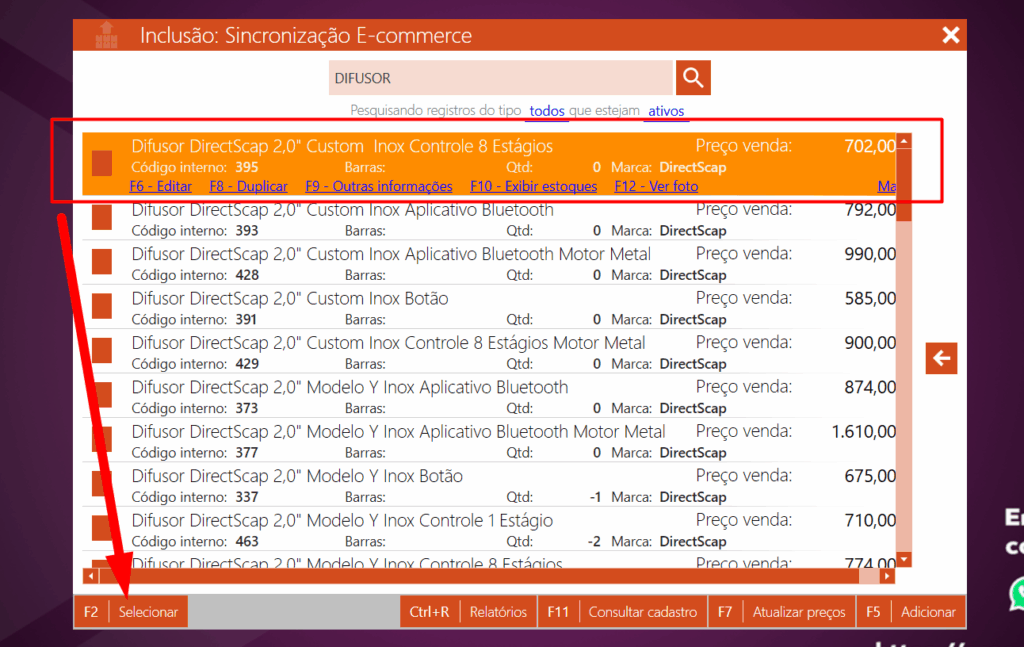Click scroll down arrow of list
The image size is (1024, 647).
click(904, 559)
